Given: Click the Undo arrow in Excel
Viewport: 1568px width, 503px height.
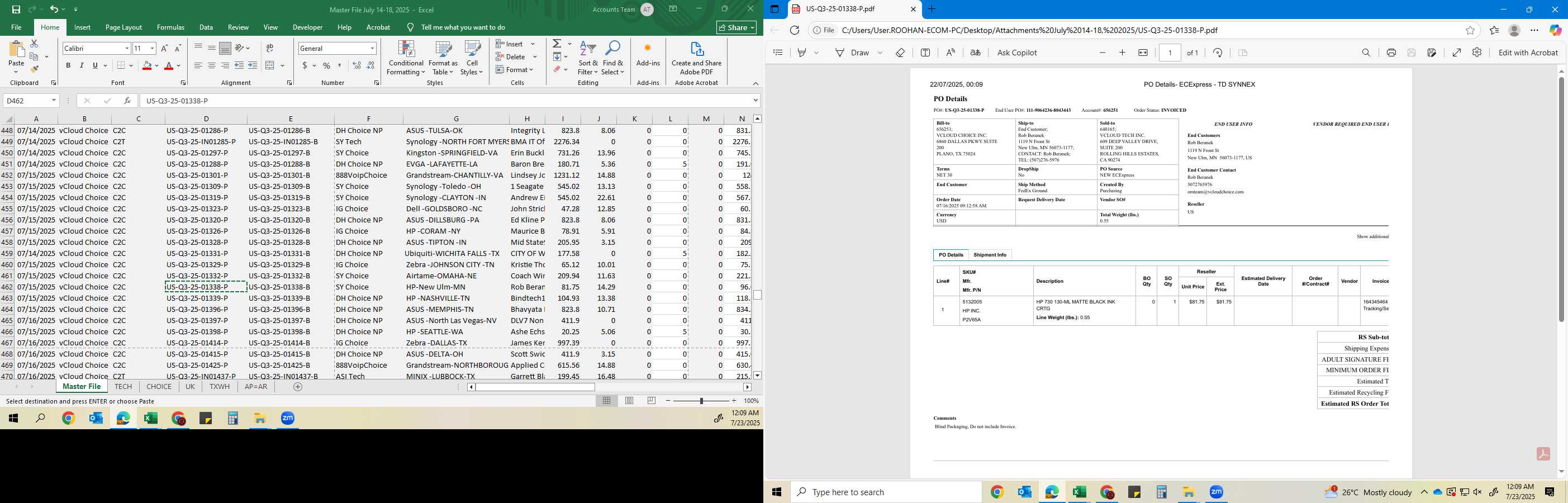Looking at the screenshot, I should (54, 9).
